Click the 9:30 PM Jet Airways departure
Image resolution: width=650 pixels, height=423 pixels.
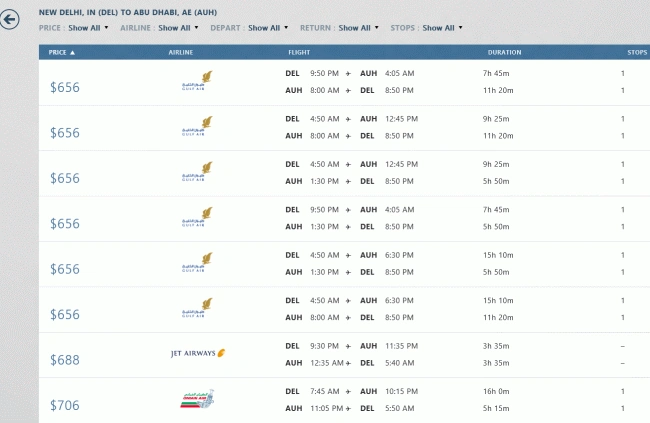[325, 346]
